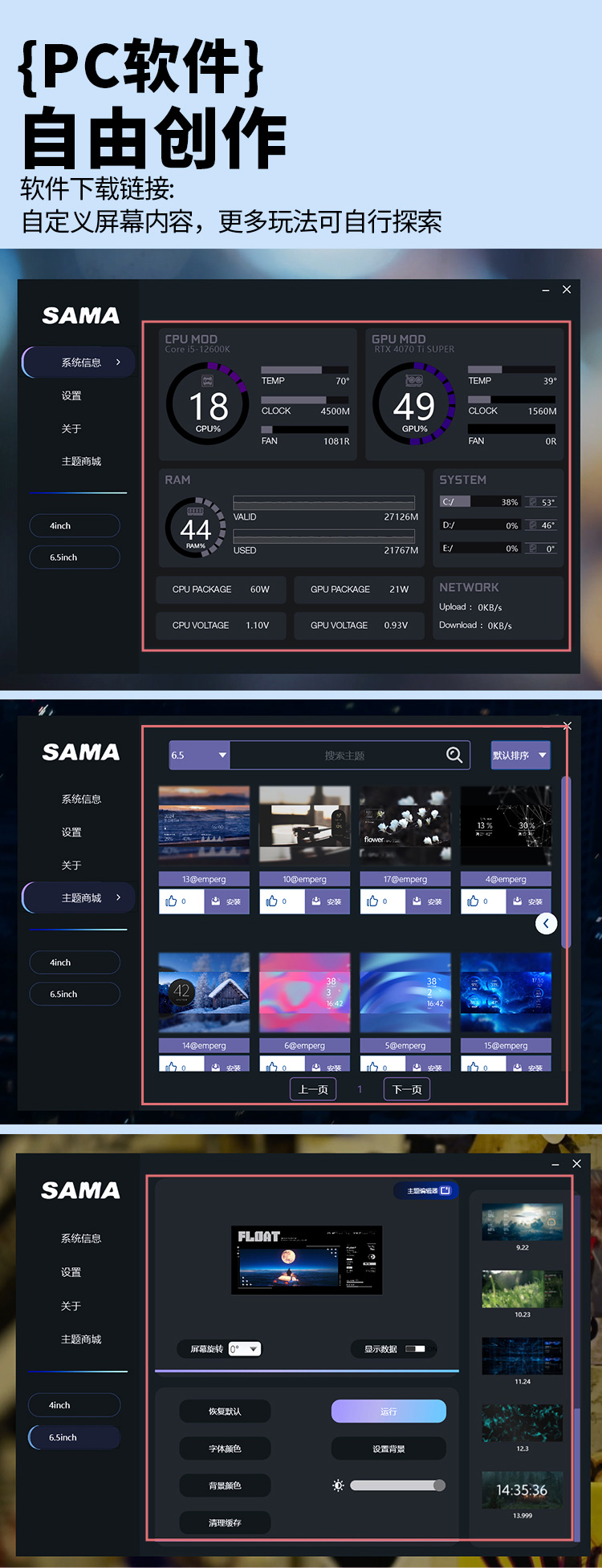Select 4inch in the theme settings window
The height and width of the screenshot is (1568, 602).
74,1405
